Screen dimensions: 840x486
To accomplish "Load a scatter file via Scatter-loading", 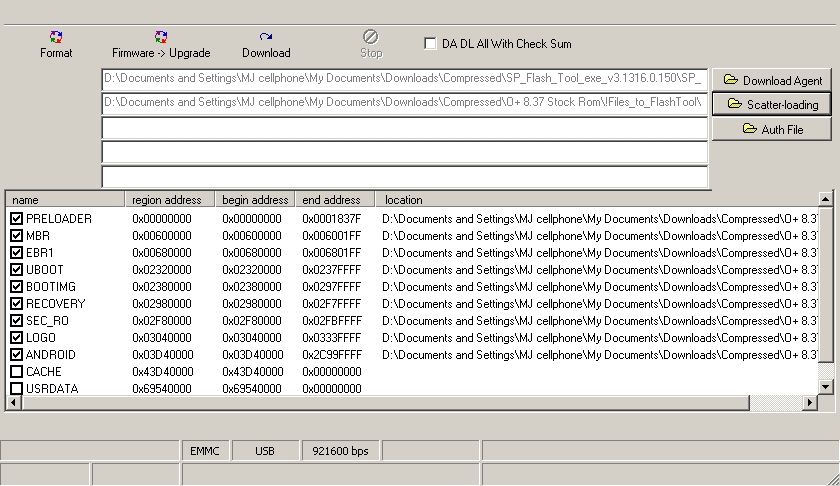I will click(772, 104).
